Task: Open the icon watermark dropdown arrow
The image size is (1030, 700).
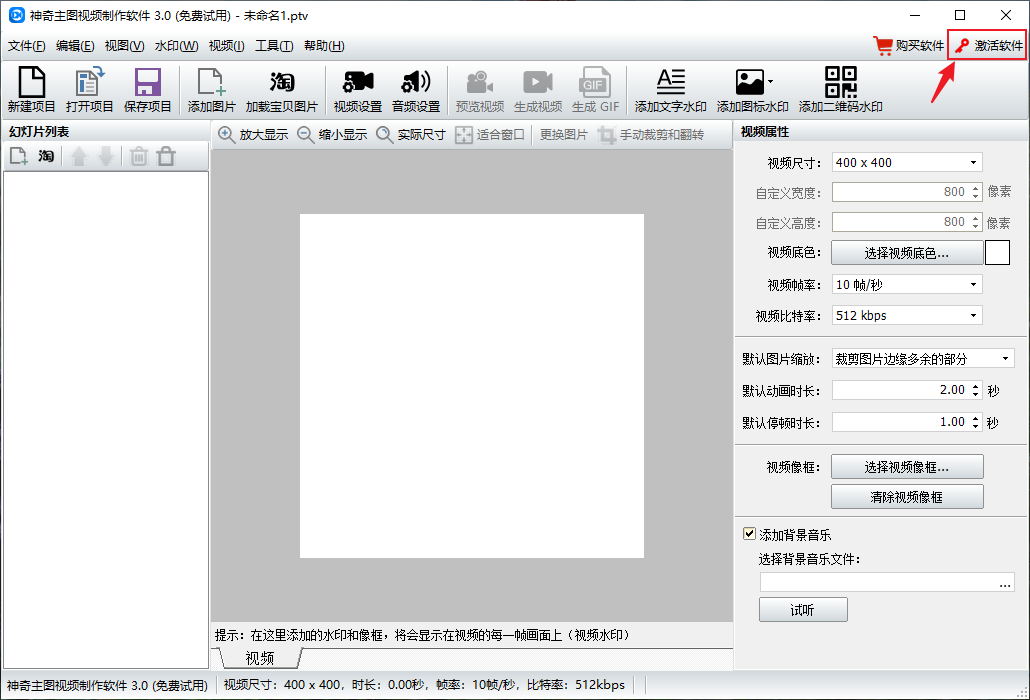Action: point(771,82)
